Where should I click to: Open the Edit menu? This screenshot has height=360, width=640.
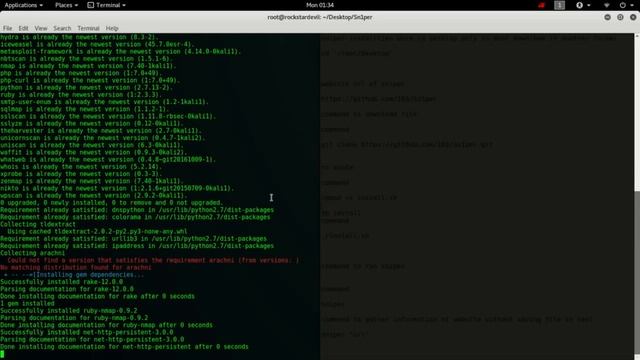(x=23, y=28)
